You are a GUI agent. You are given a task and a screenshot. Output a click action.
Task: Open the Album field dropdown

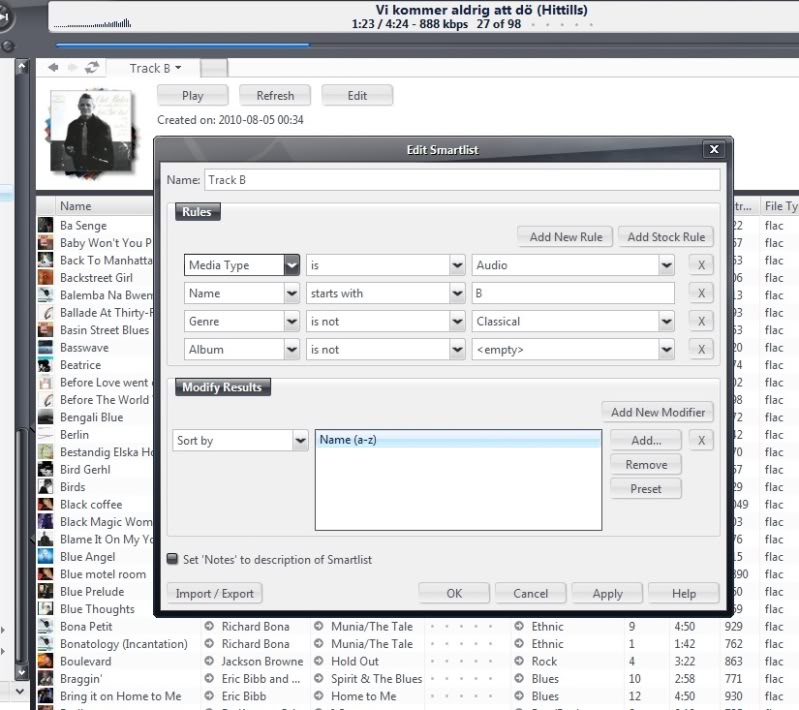tap(291, 349)
